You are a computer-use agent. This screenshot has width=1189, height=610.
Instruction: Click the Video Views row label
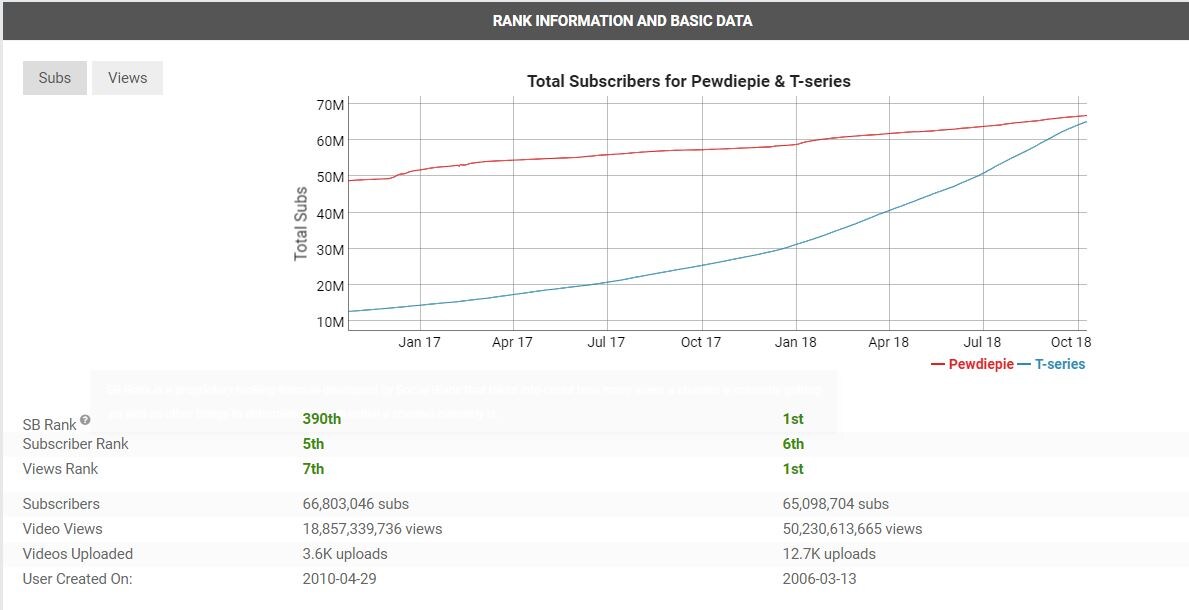(x=62, y=529)
